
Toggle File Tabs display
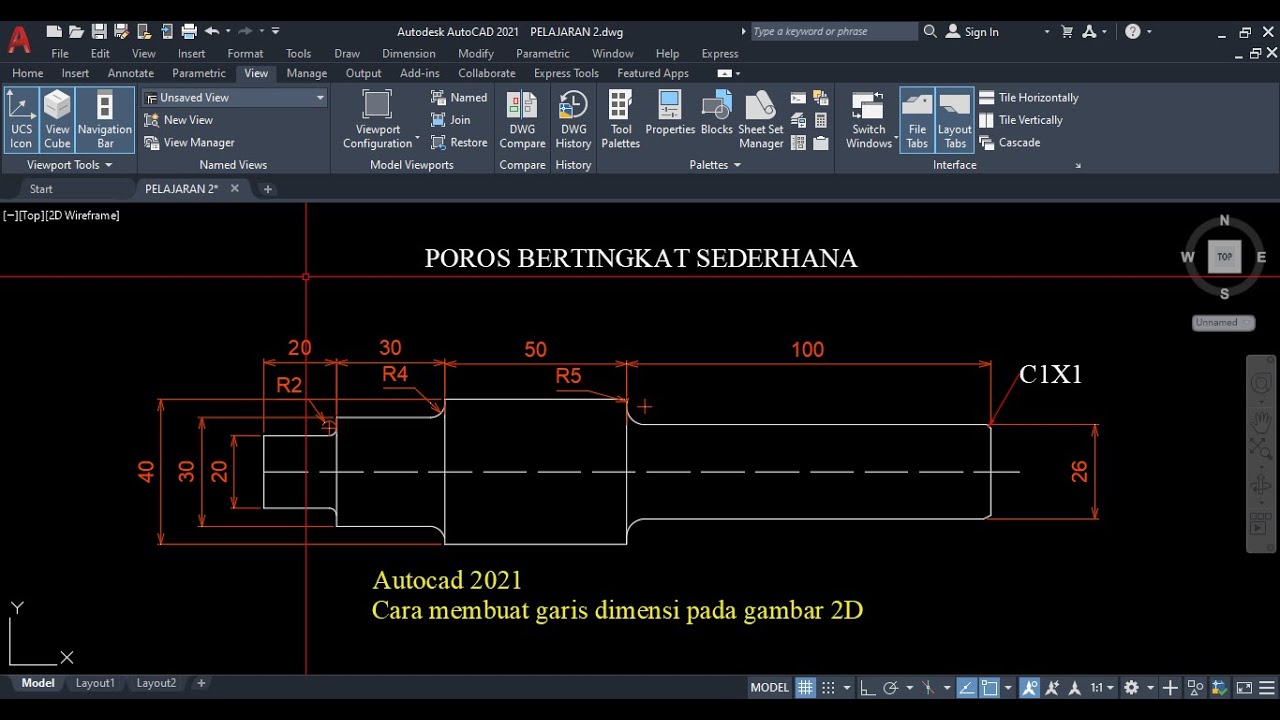917,120
